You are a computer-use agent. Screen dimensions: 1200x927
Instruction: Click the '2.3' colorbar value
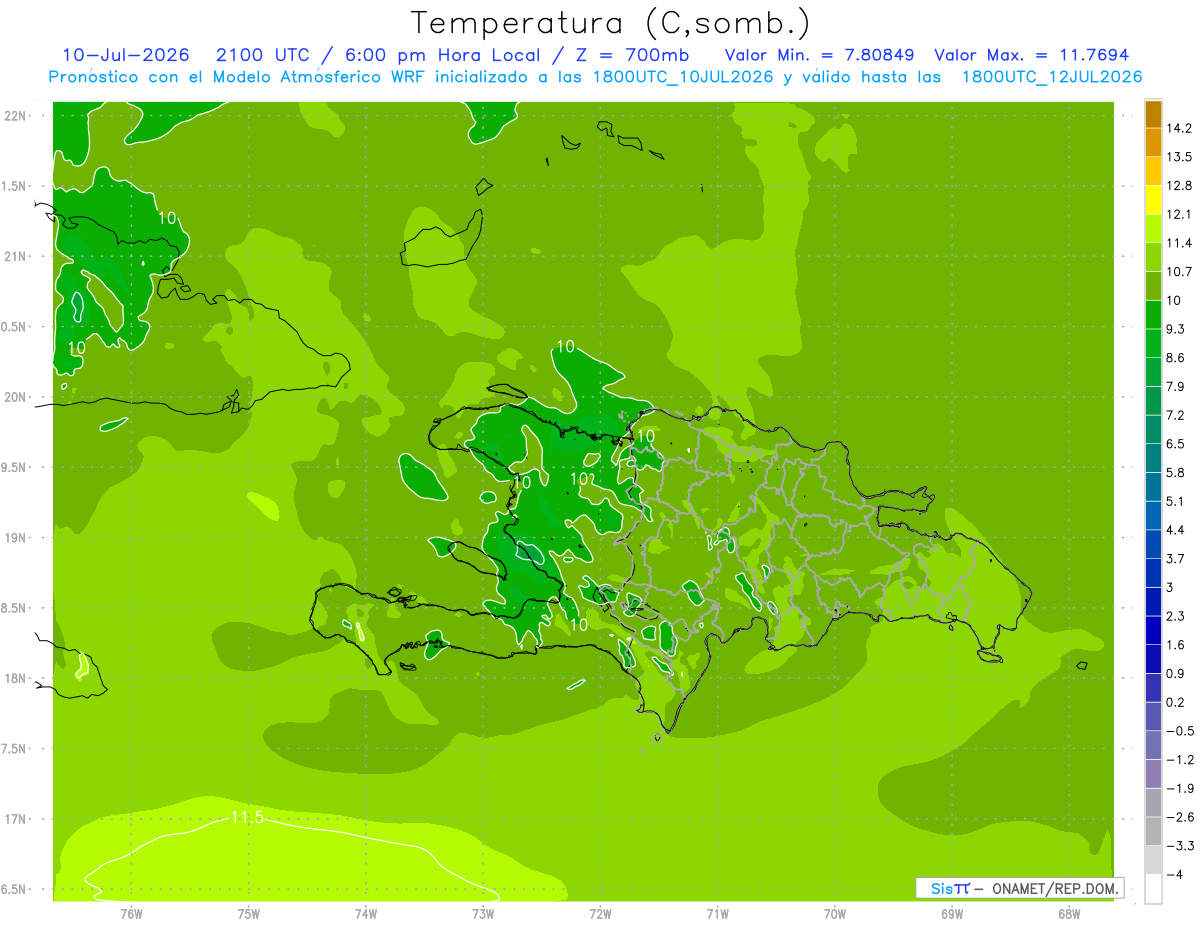(x=1177, y=616)
